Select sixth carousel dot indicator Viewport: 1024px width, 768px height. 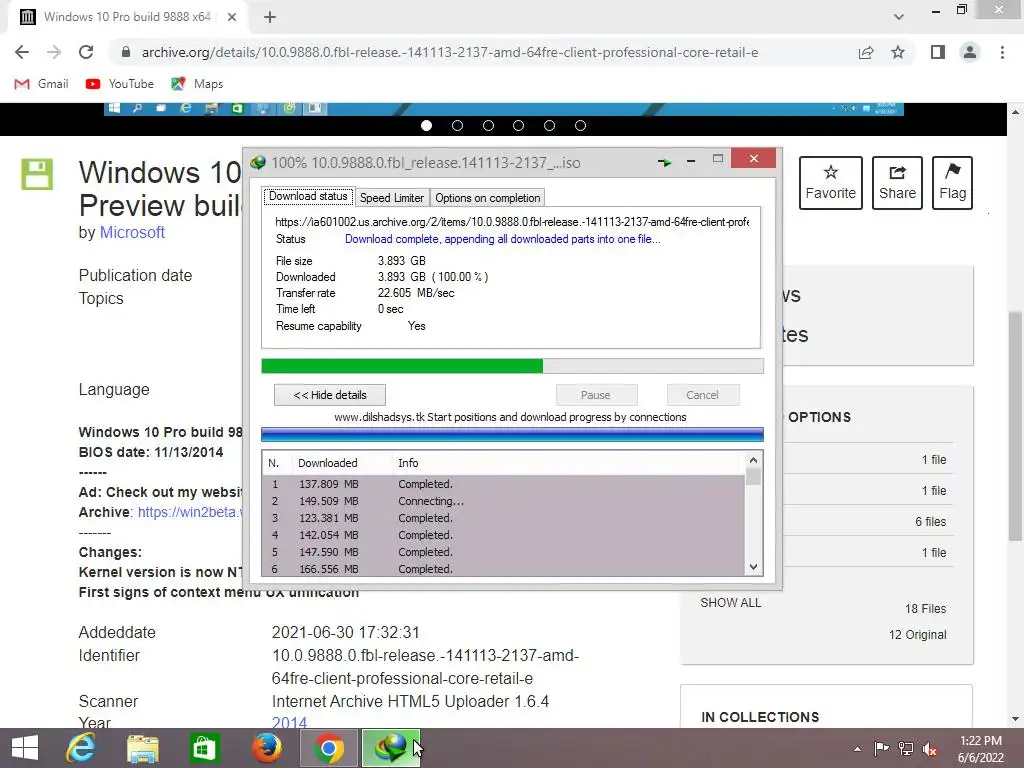point(580,125)
